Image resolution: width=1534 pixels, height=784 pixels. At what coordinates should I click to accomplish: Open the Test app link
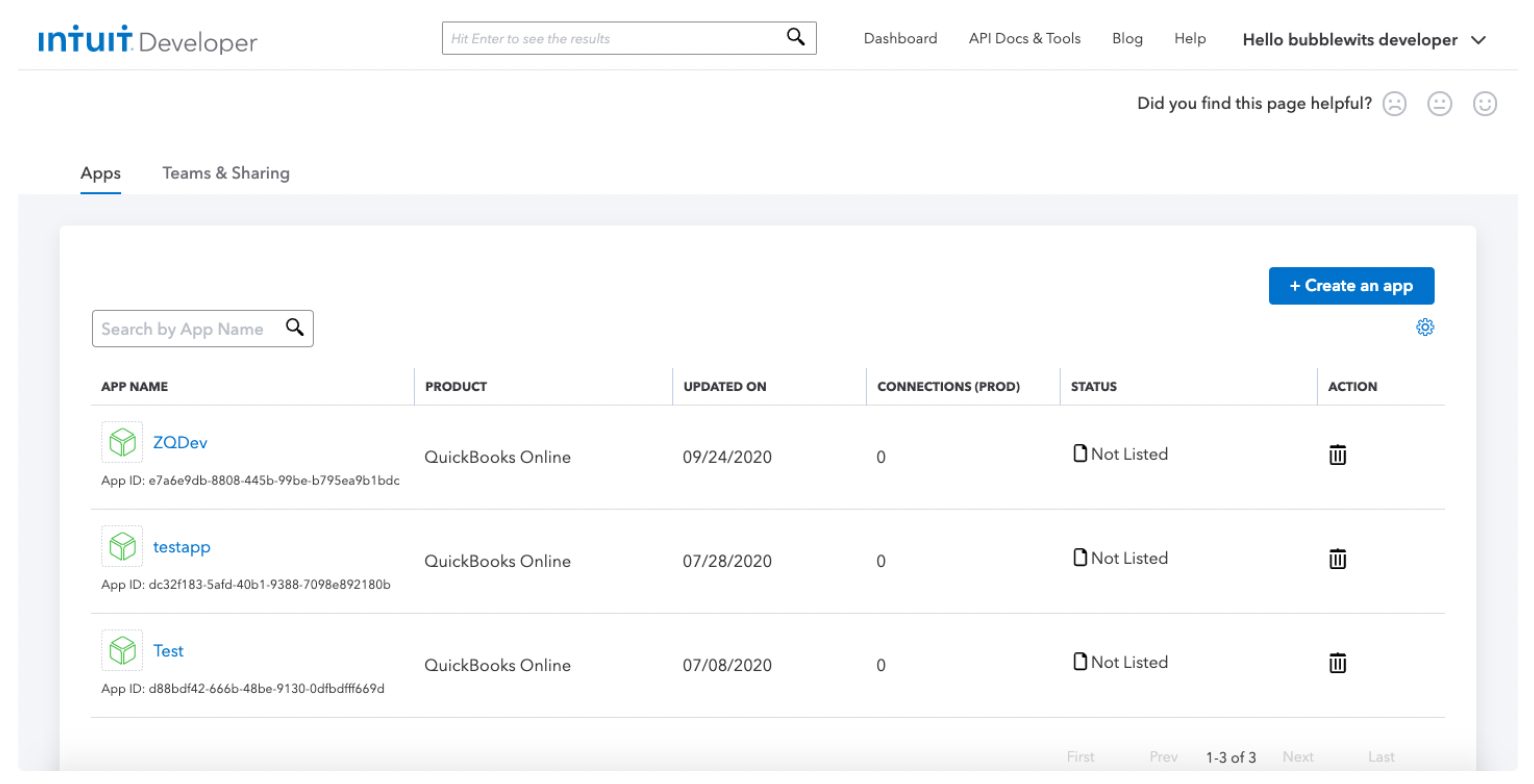pyautogui.click(x=168, y=651)
